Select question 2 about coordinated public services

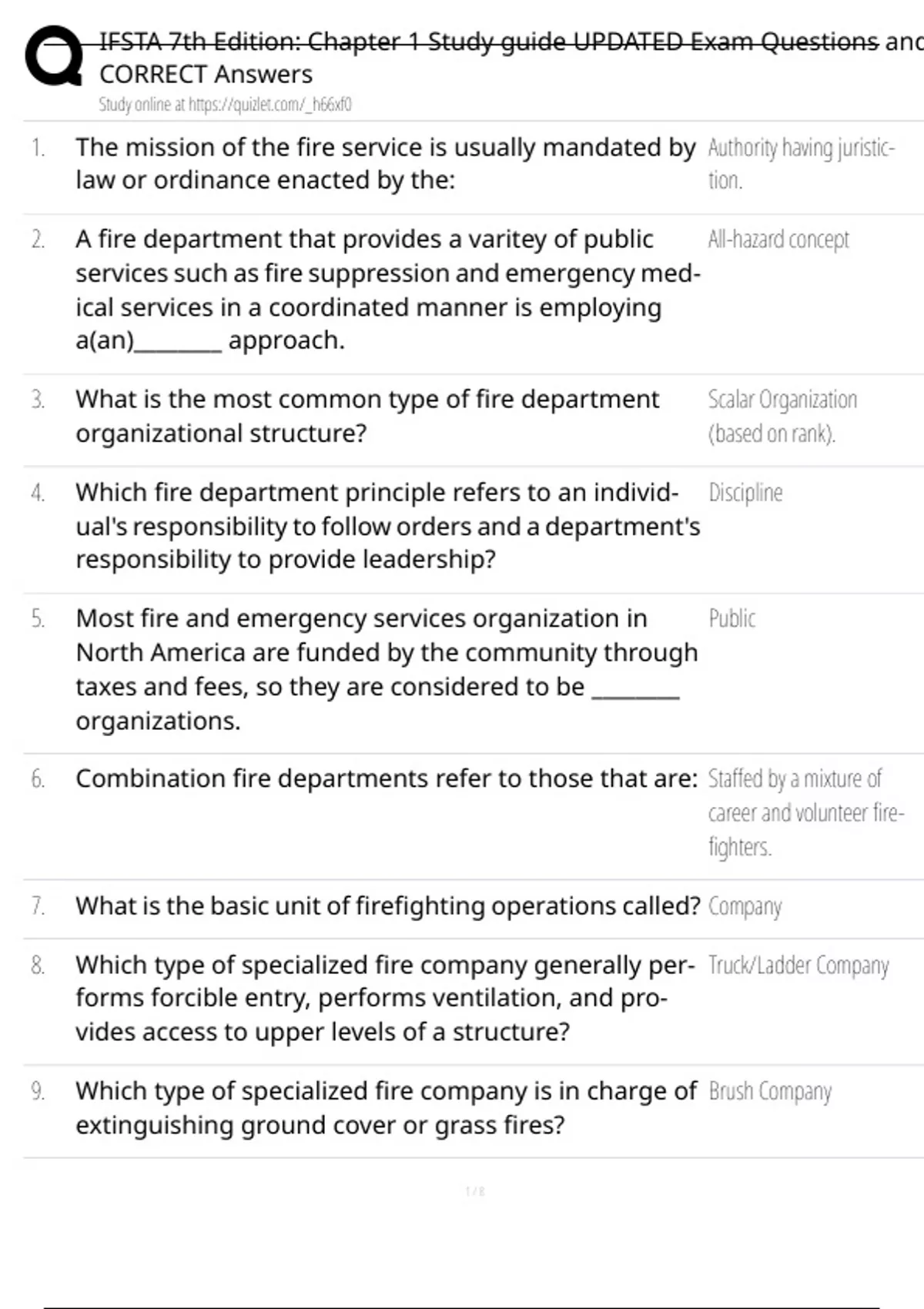tap(387, 290)
